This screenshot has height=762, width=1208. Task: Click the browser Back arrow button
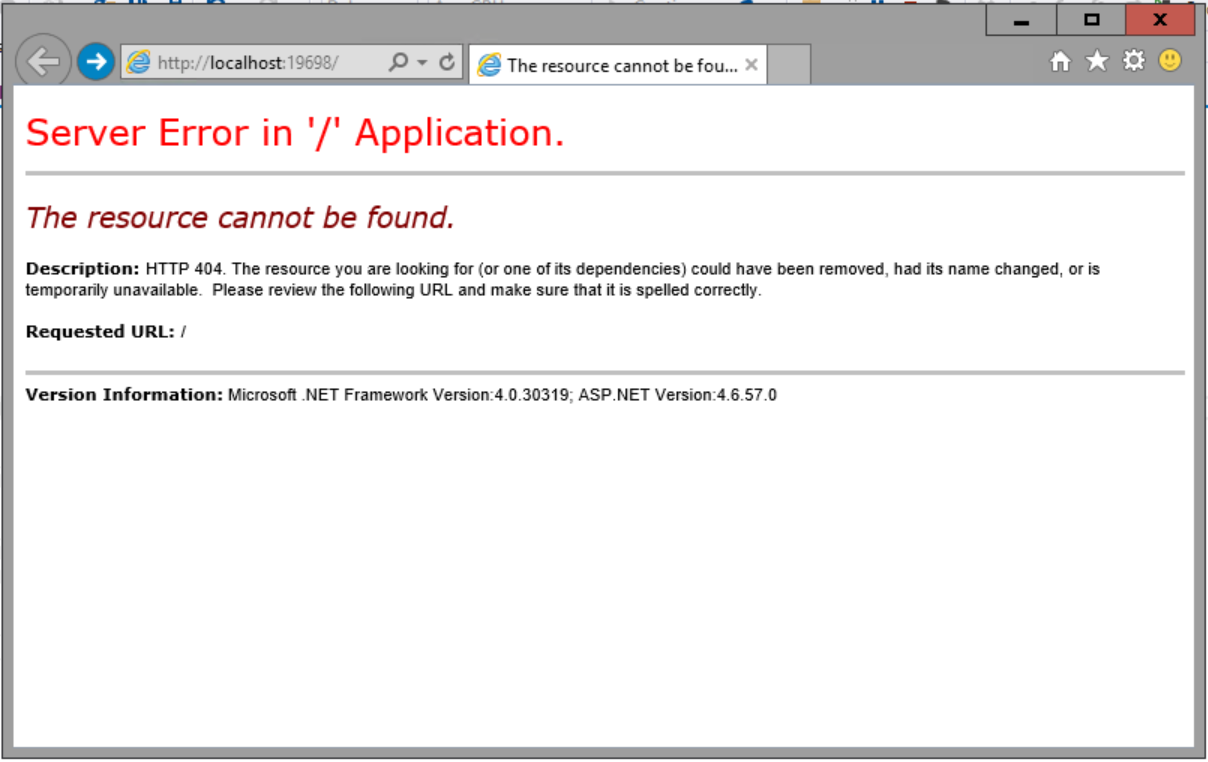point(43,62)
